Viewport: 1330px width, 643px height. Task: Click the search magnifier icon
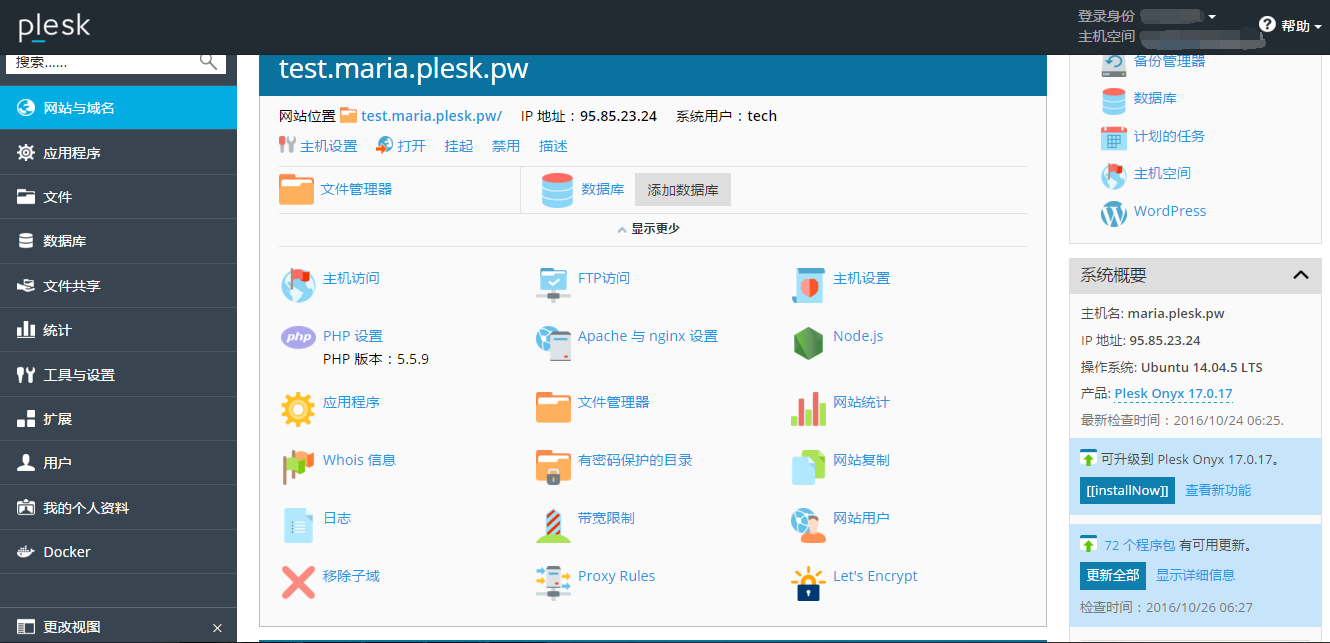(x=208, y=61)
